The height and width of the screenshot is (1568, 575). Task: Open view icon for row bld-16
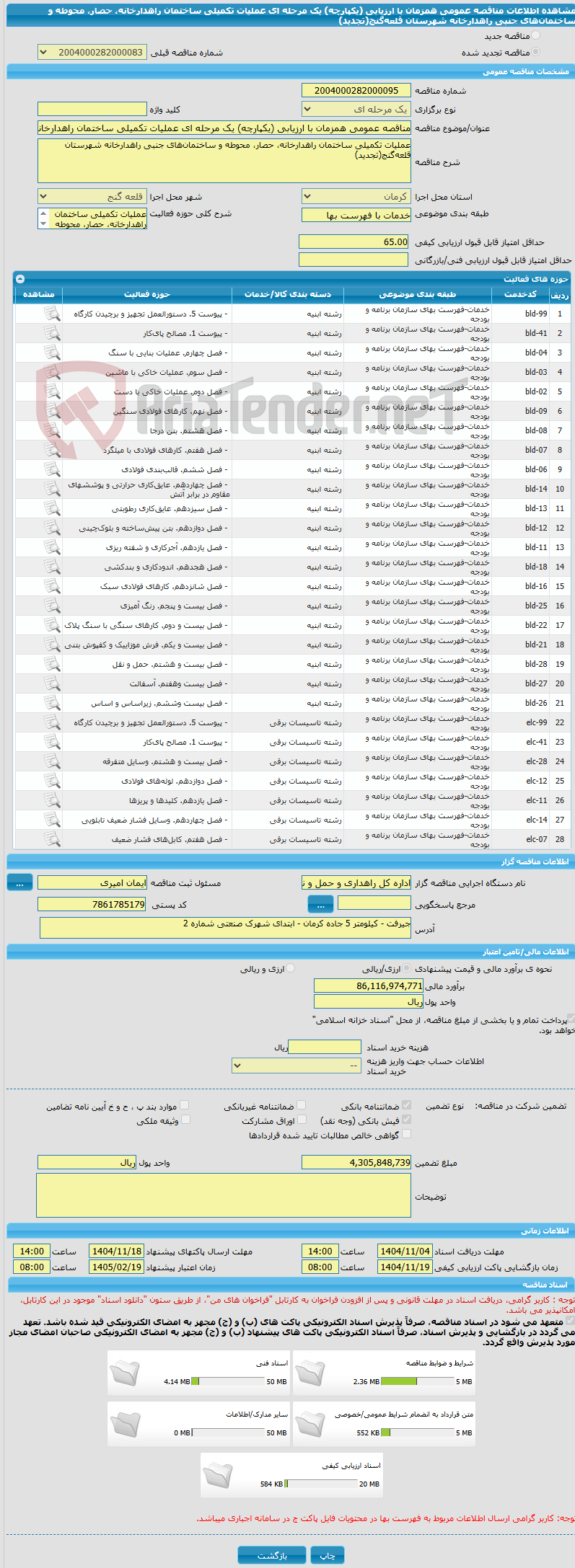point(52,586)
